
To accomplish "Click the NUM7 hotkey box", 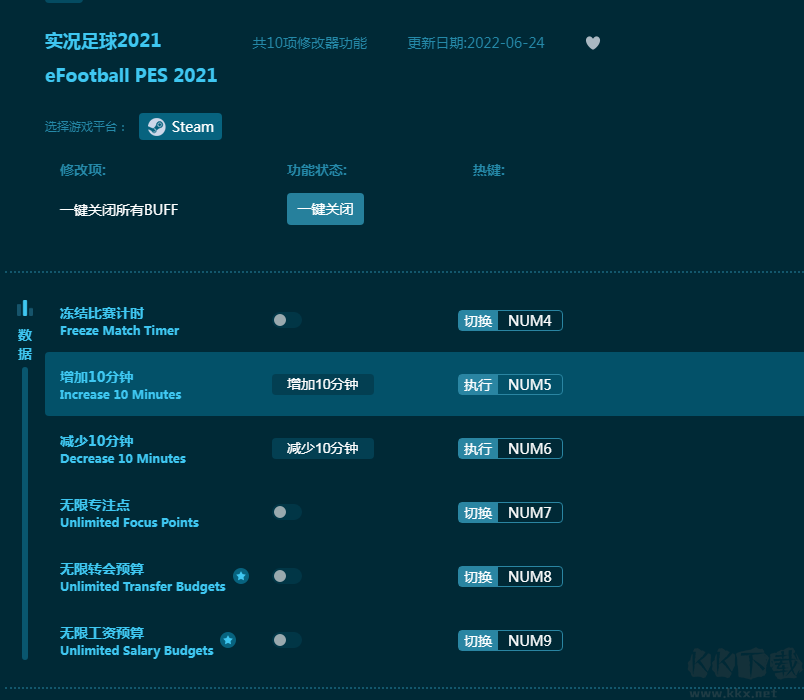I will (x=529, y=513).
